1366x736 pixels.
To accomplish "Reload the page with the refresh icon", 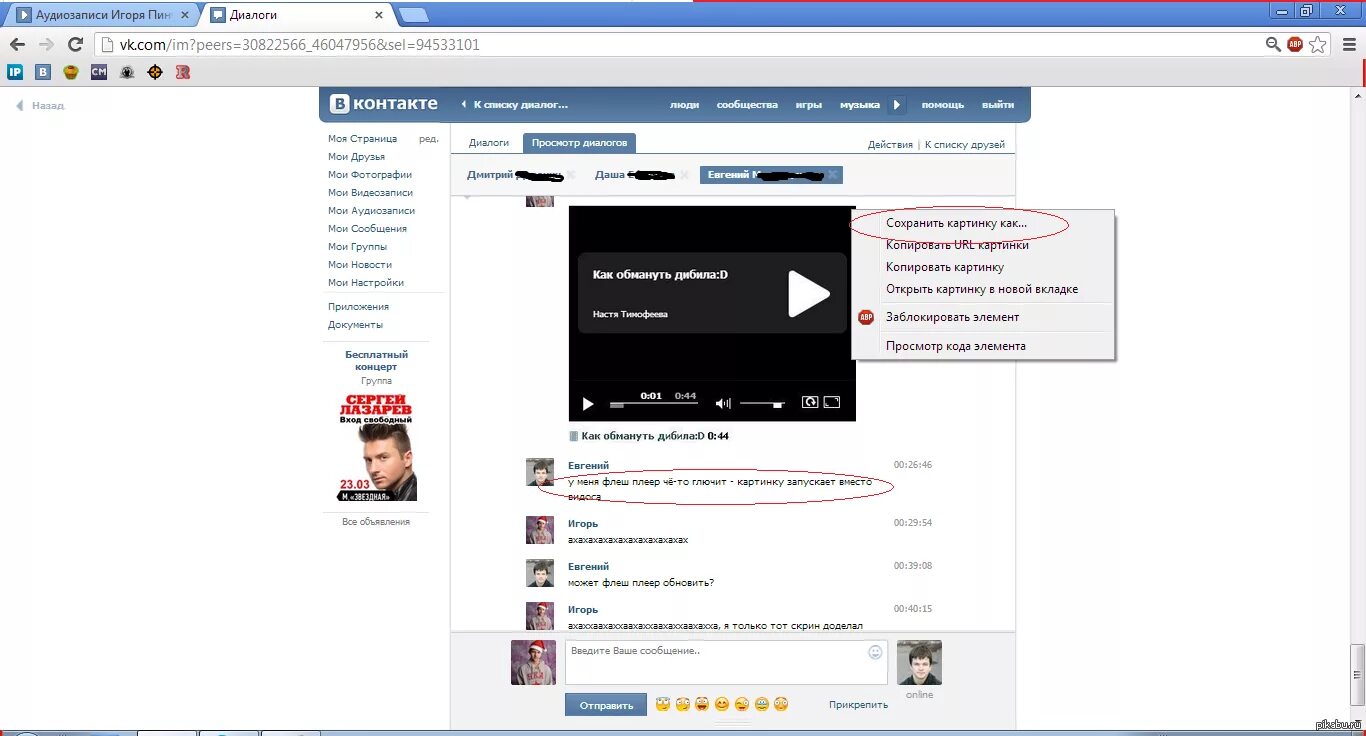I will pyautogui.click(x=75, y=45).
